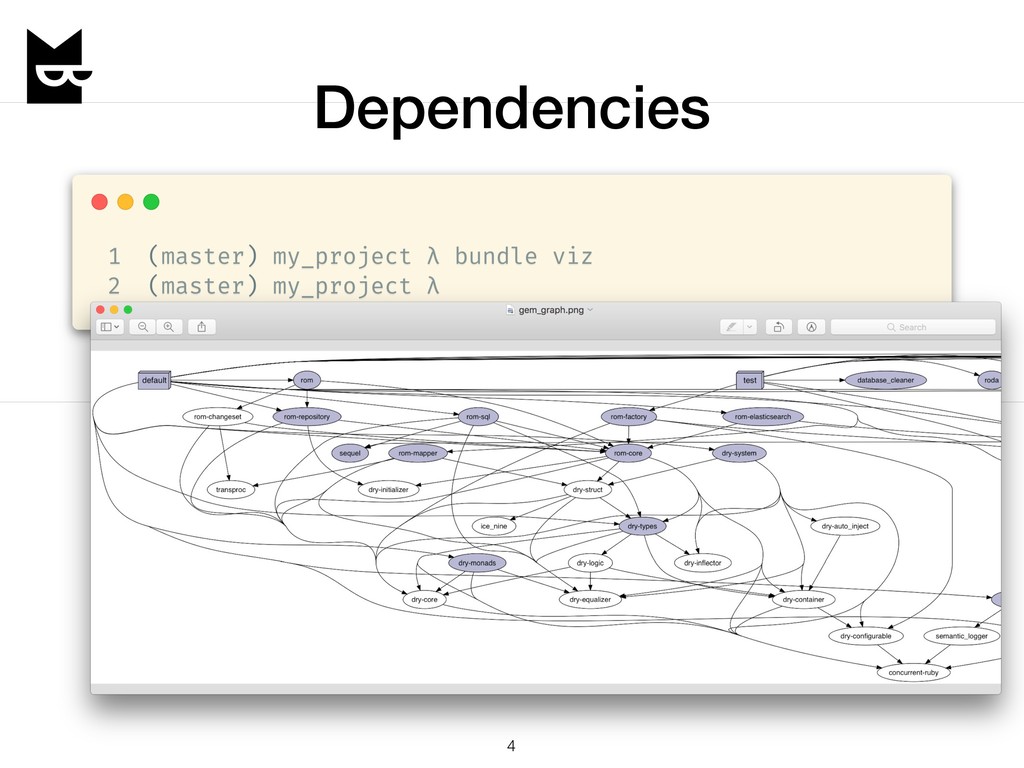Select the 'sequel' node
Image resolution: width=1024 pixels, height=768 pixels.
350,453
